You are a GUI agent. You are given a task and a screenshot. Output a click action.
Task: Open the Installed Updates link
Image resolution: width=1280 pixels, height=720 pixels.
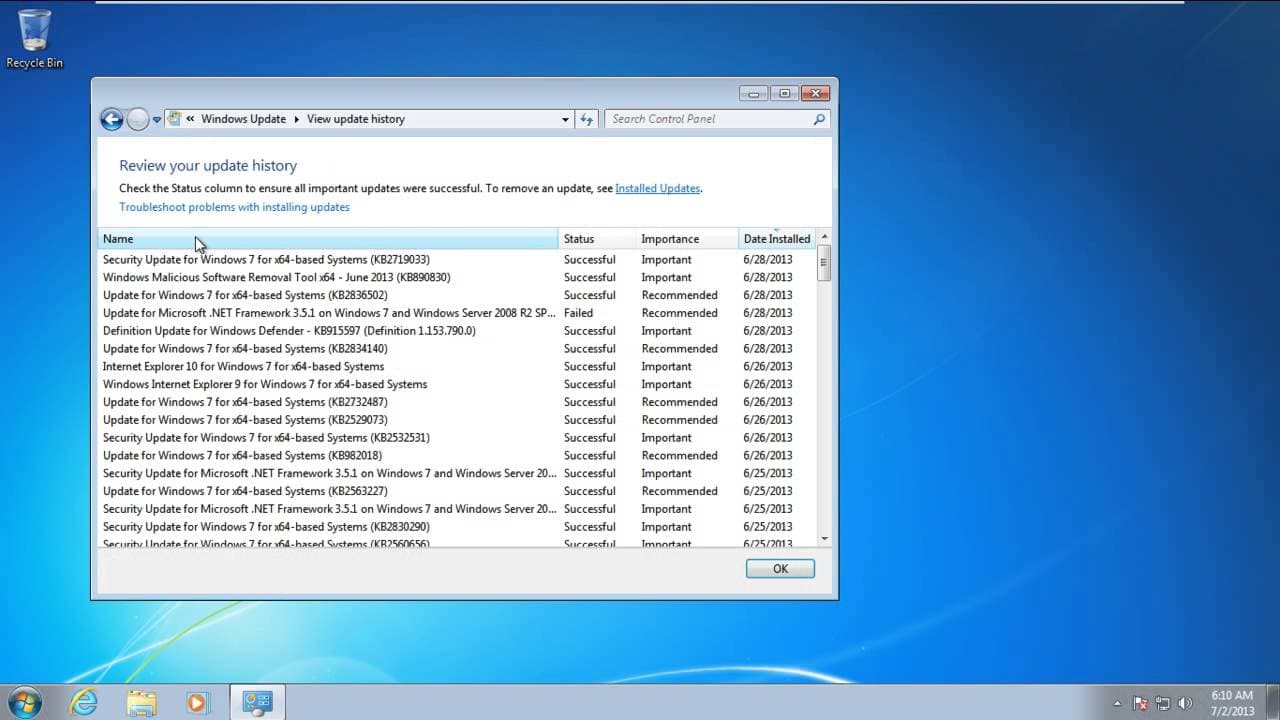[x=658, y=188]
